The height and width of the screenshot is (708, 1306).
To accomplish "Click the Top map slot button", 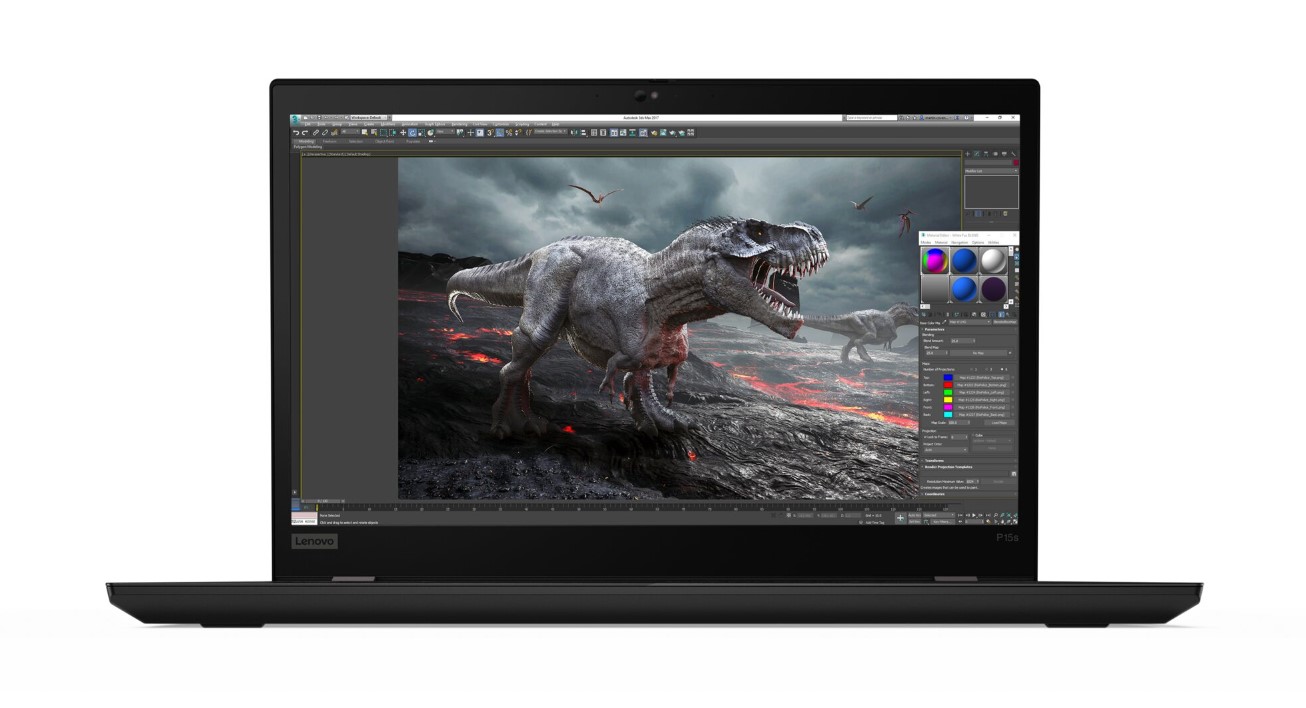I will 981,377.
